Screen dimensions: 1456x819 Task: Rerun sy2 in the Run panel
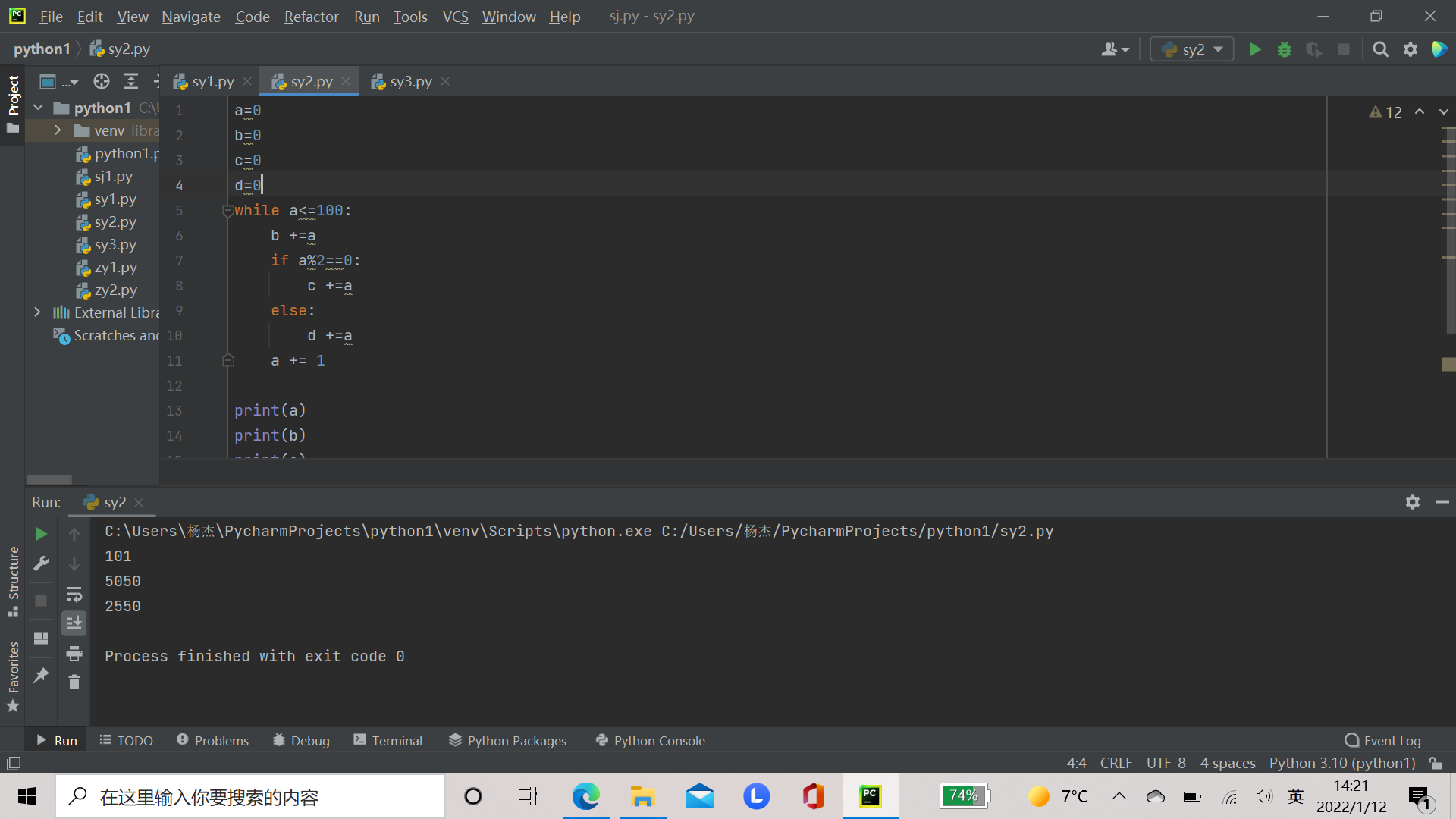41,534
